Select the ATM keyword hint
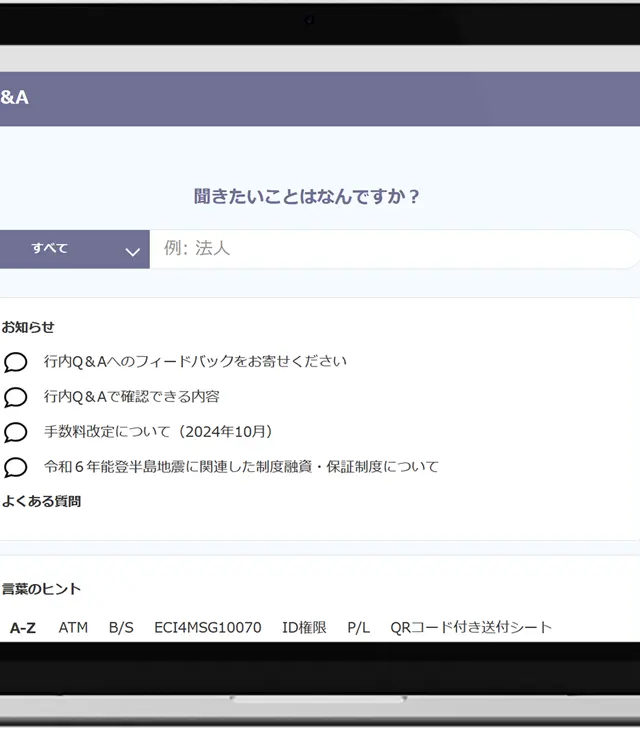640x729 pixels. (x=73, y=628)
